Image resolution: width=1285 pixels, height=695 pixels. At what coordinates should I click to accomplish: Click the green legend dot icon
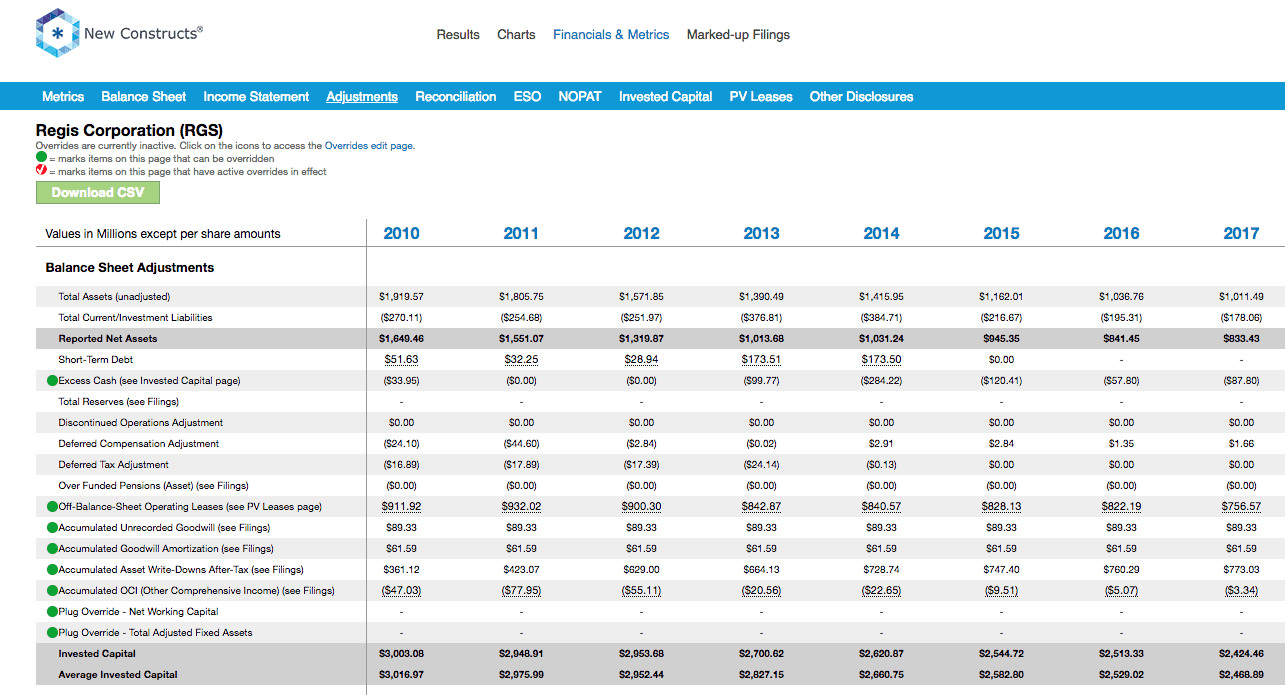(x=41, y=158)
